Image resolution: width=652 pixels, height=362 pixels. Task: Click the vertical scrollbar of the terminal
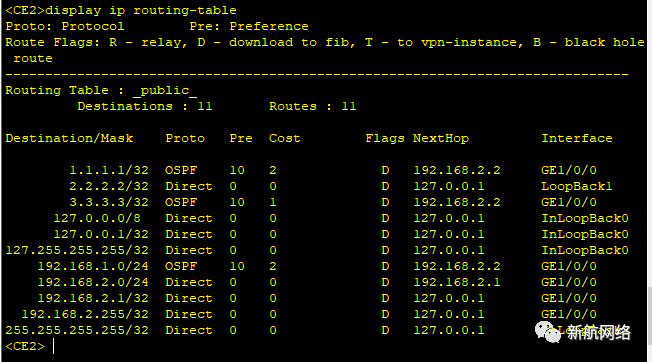click(650, 316)
